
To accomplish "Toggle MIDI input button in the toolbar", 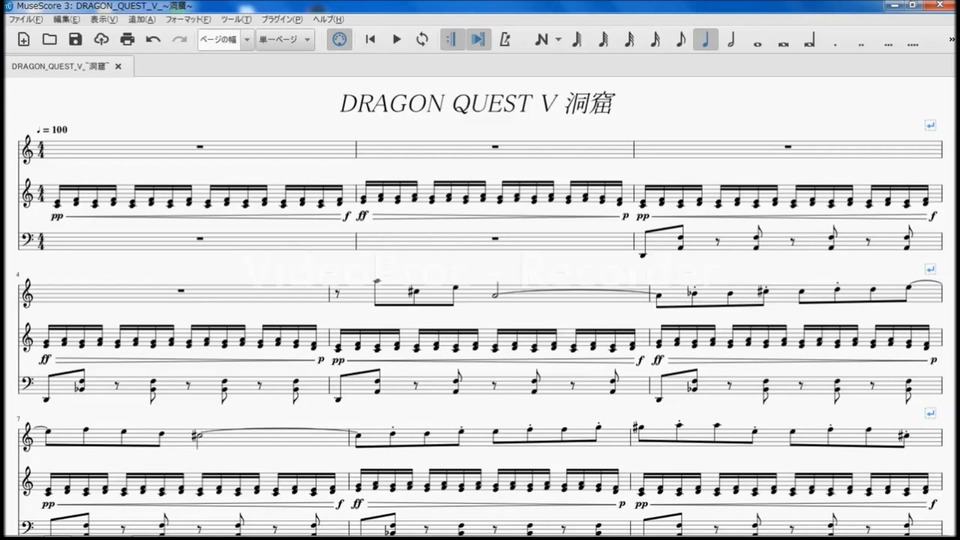I will [339, 40].
